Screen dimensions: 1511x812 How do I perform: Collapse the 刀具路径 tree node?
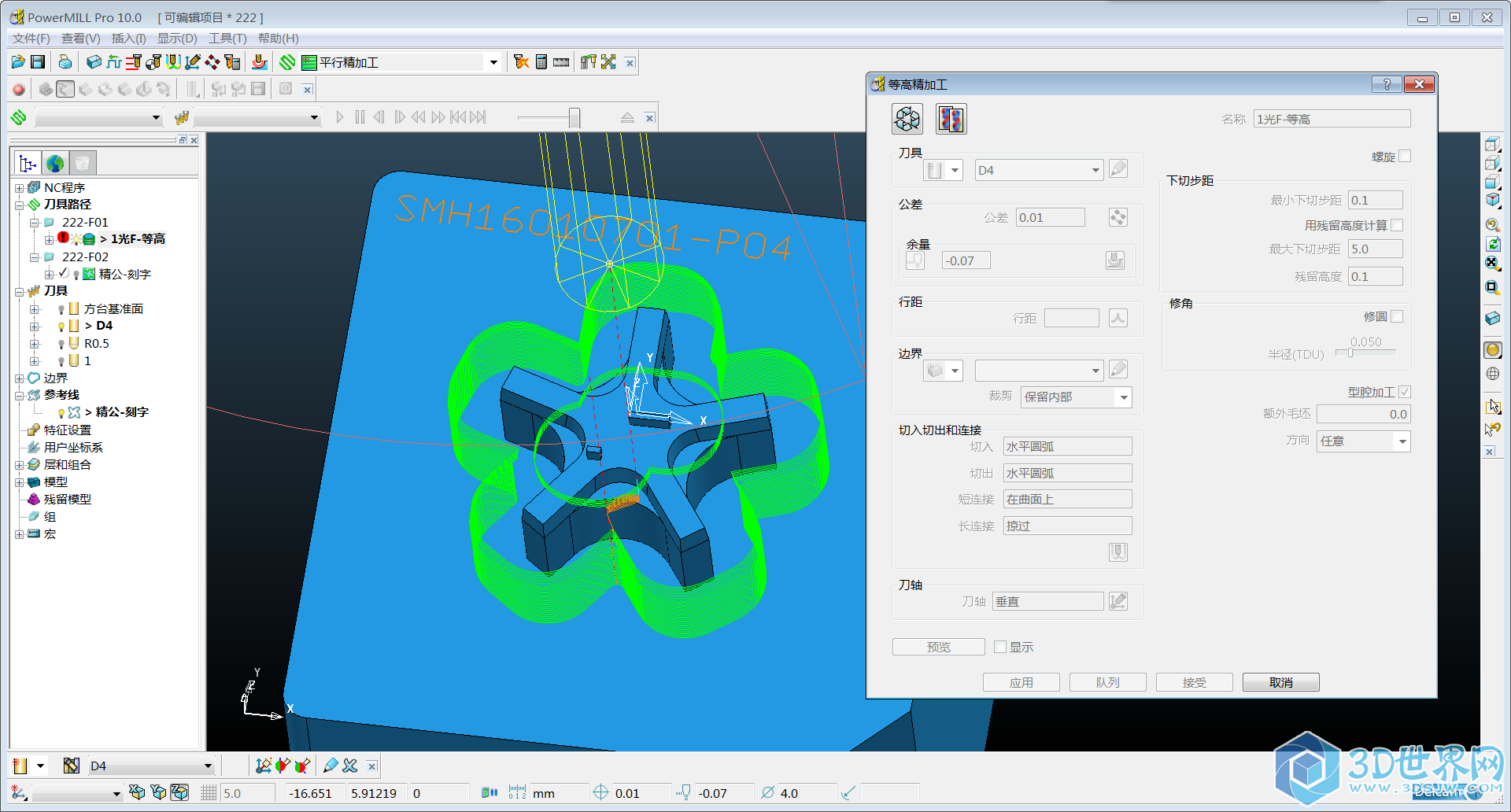tap(20, 205)
